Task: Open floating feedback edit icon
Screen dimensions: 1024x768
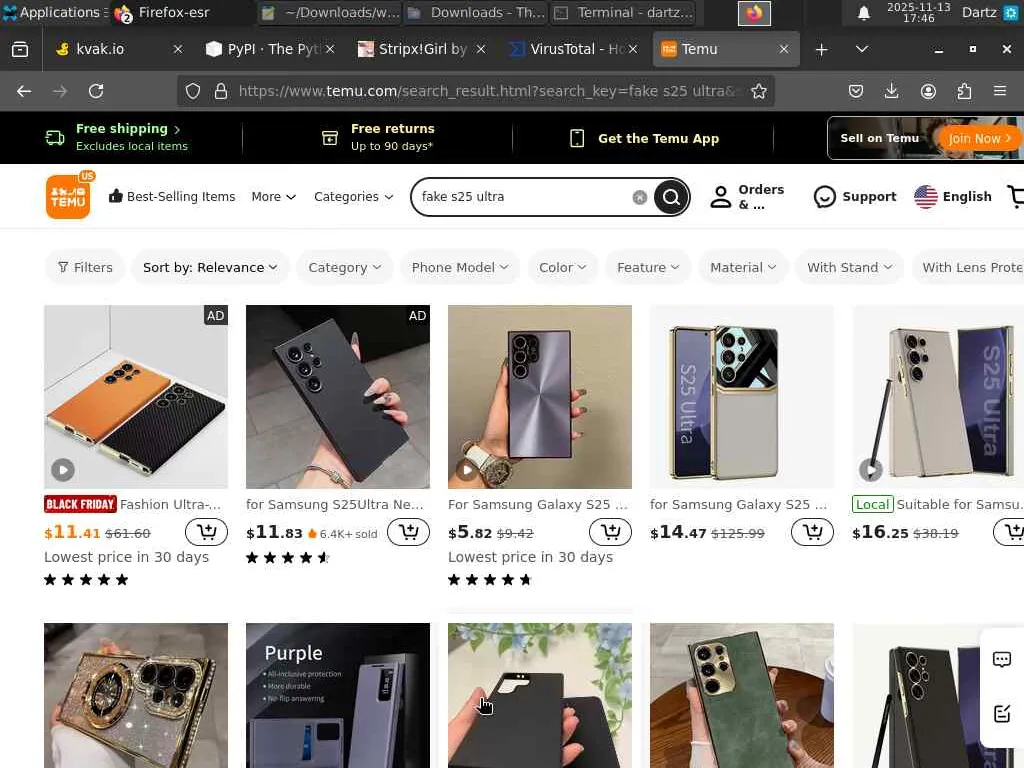Action: point(1002,713)
